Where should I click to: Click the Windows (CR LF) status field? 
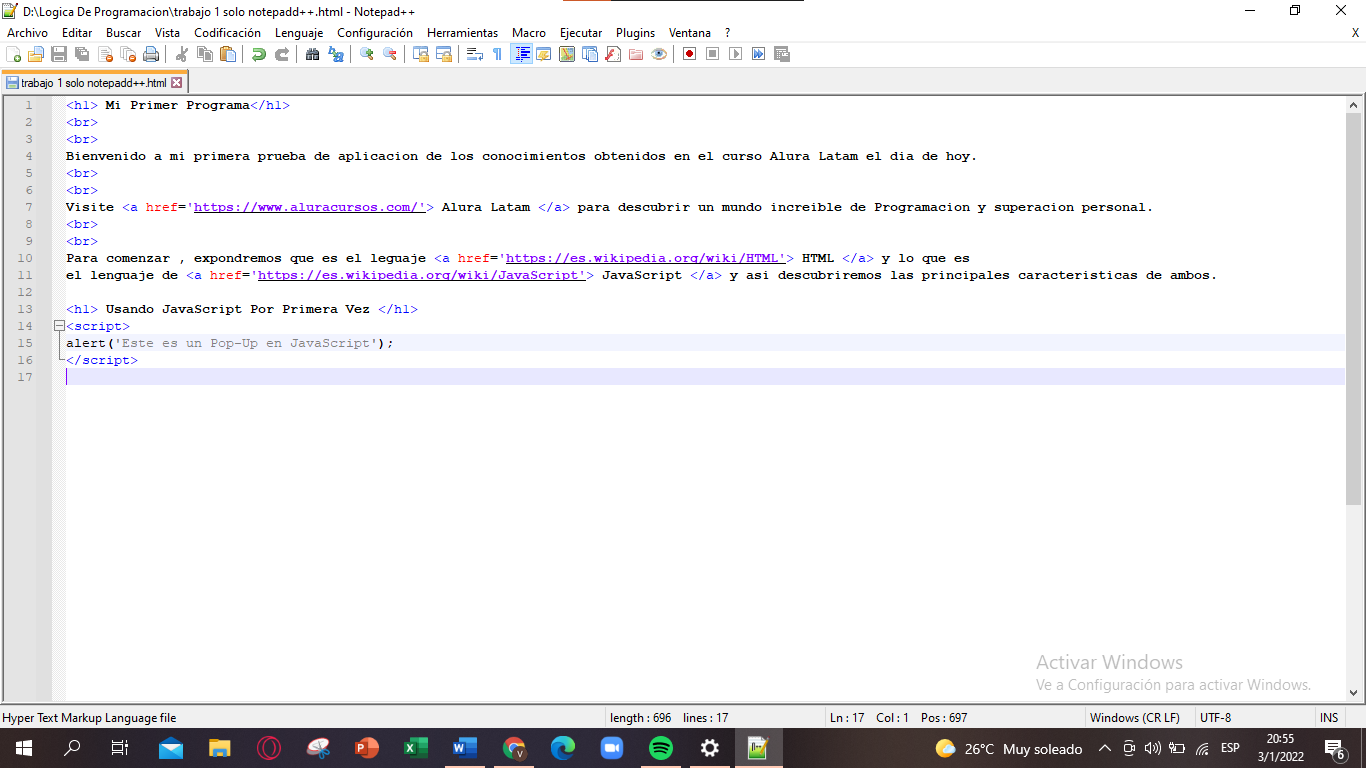pyautogui.click(x=1134, y=718)
